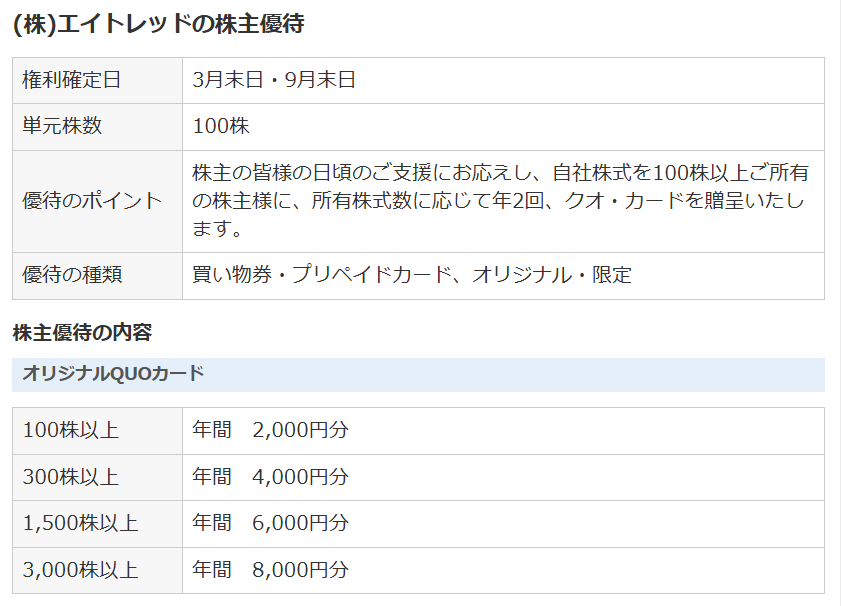Select the 権利確定日 row label
Image resolution: width=841 pixels, height=606 pixels.
pos(71,80)
